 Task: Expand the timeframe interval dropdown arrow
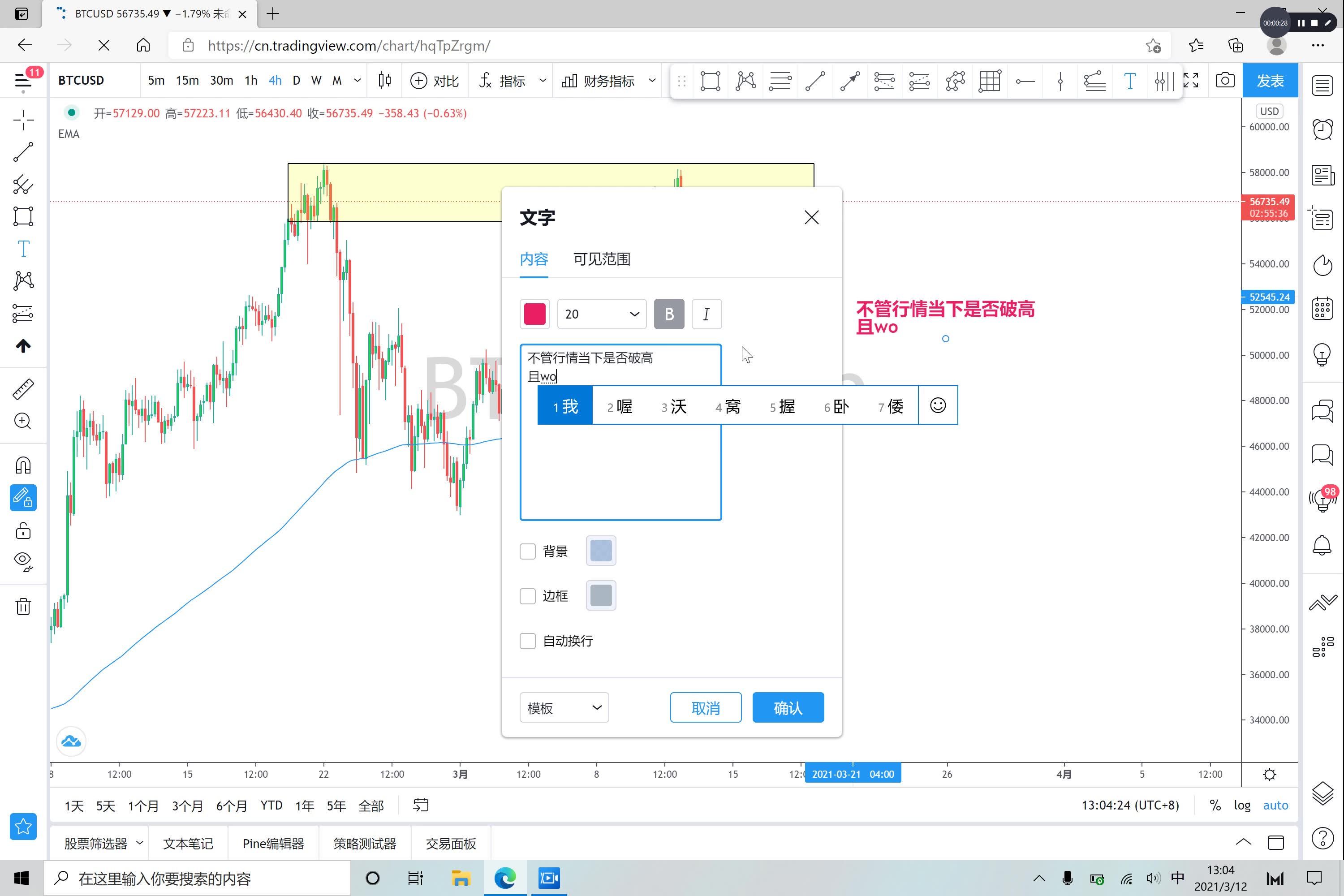[x=358, y=81]
